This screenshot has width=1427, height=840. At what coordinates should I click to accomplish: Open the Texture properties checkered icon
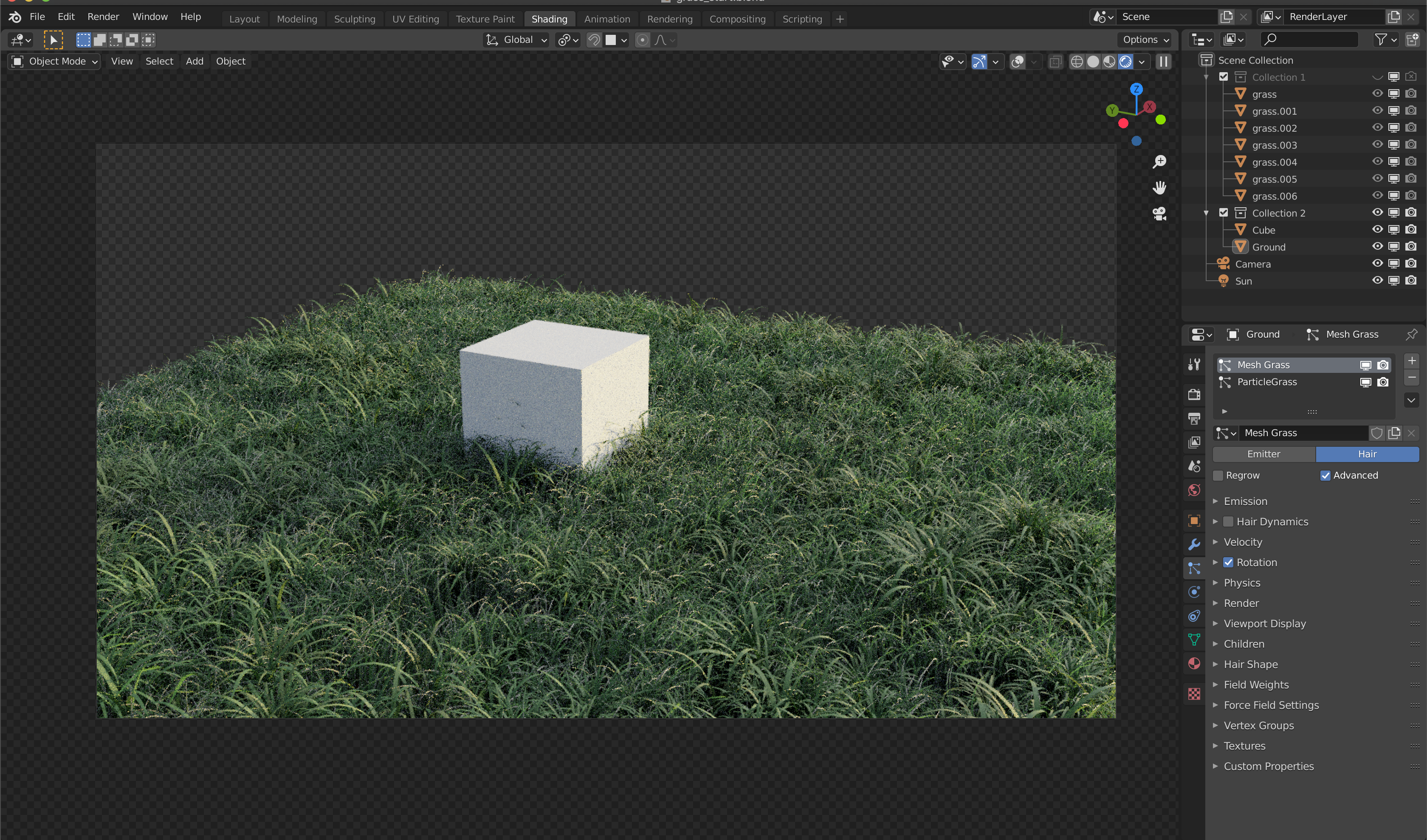coord(1194,693)
